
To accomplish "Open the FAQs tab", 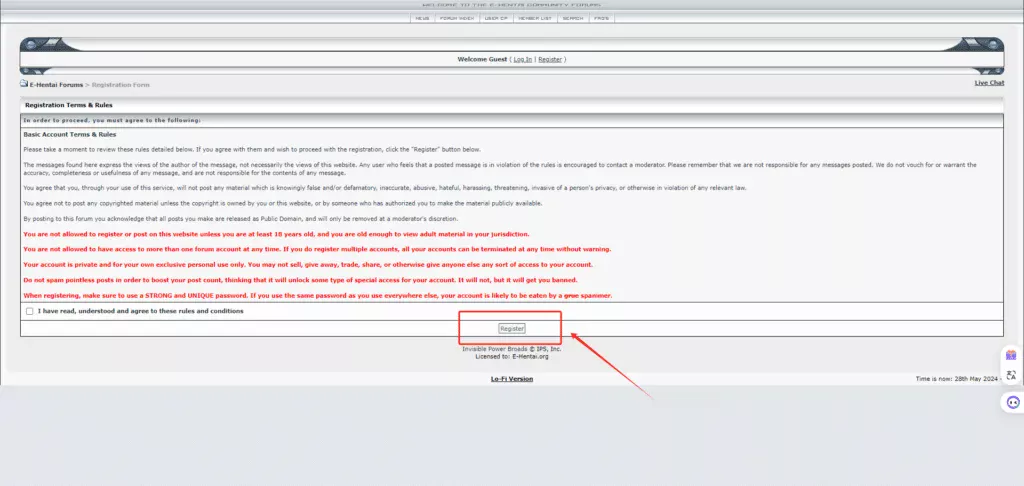I will [x=602, y=18].
